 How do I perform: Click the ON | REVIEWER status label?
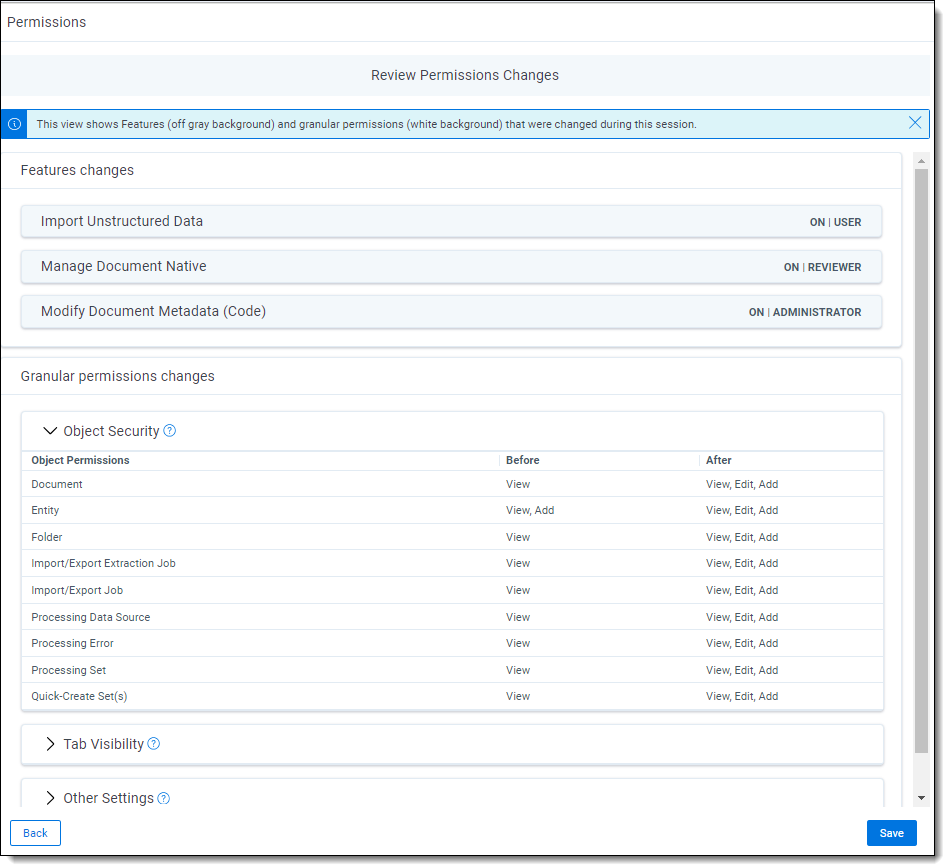[x=822, y=267]
